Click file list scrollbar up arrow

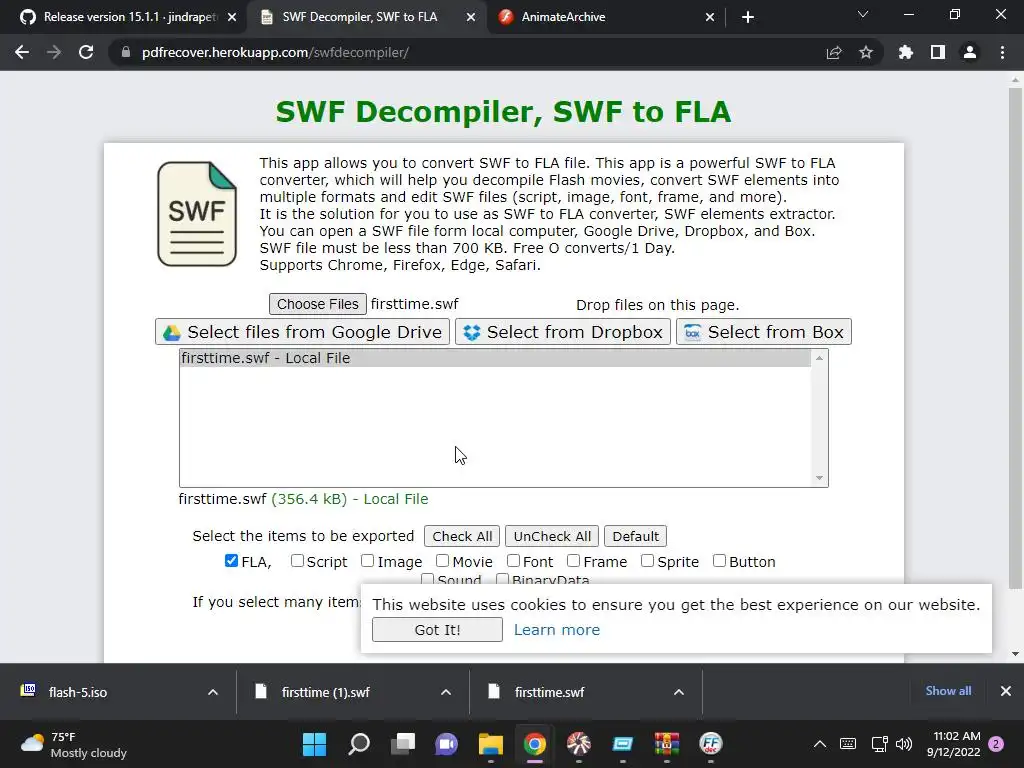pos(819,358)
